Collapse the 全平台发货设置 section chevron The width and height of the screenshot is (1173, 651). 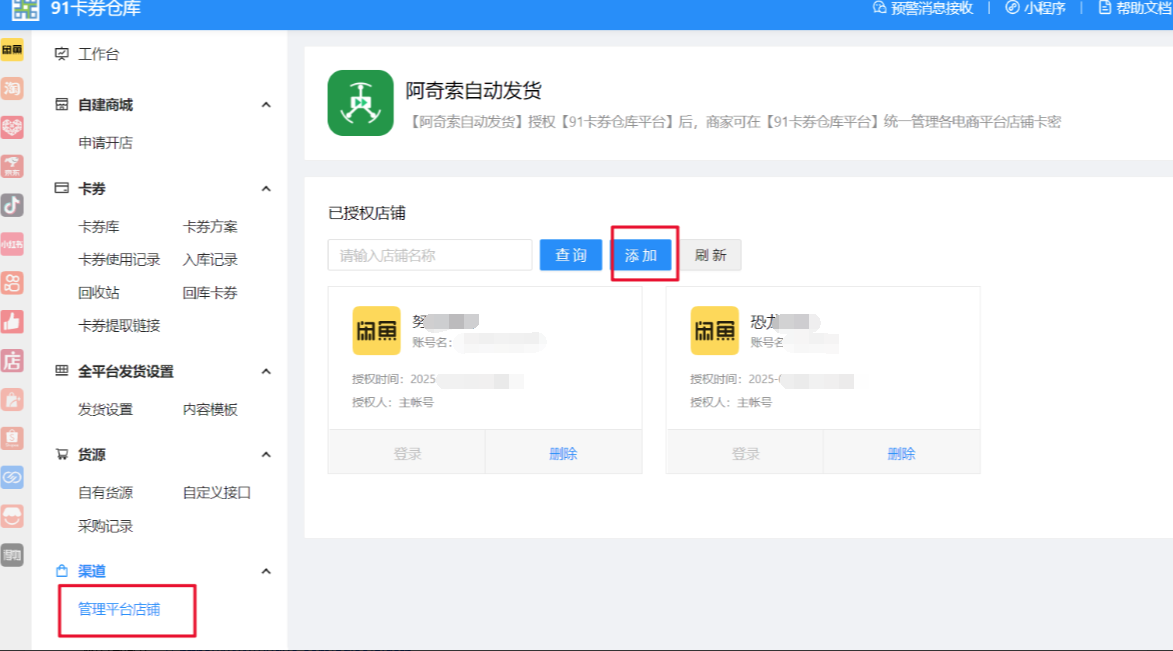coord(266,371)
